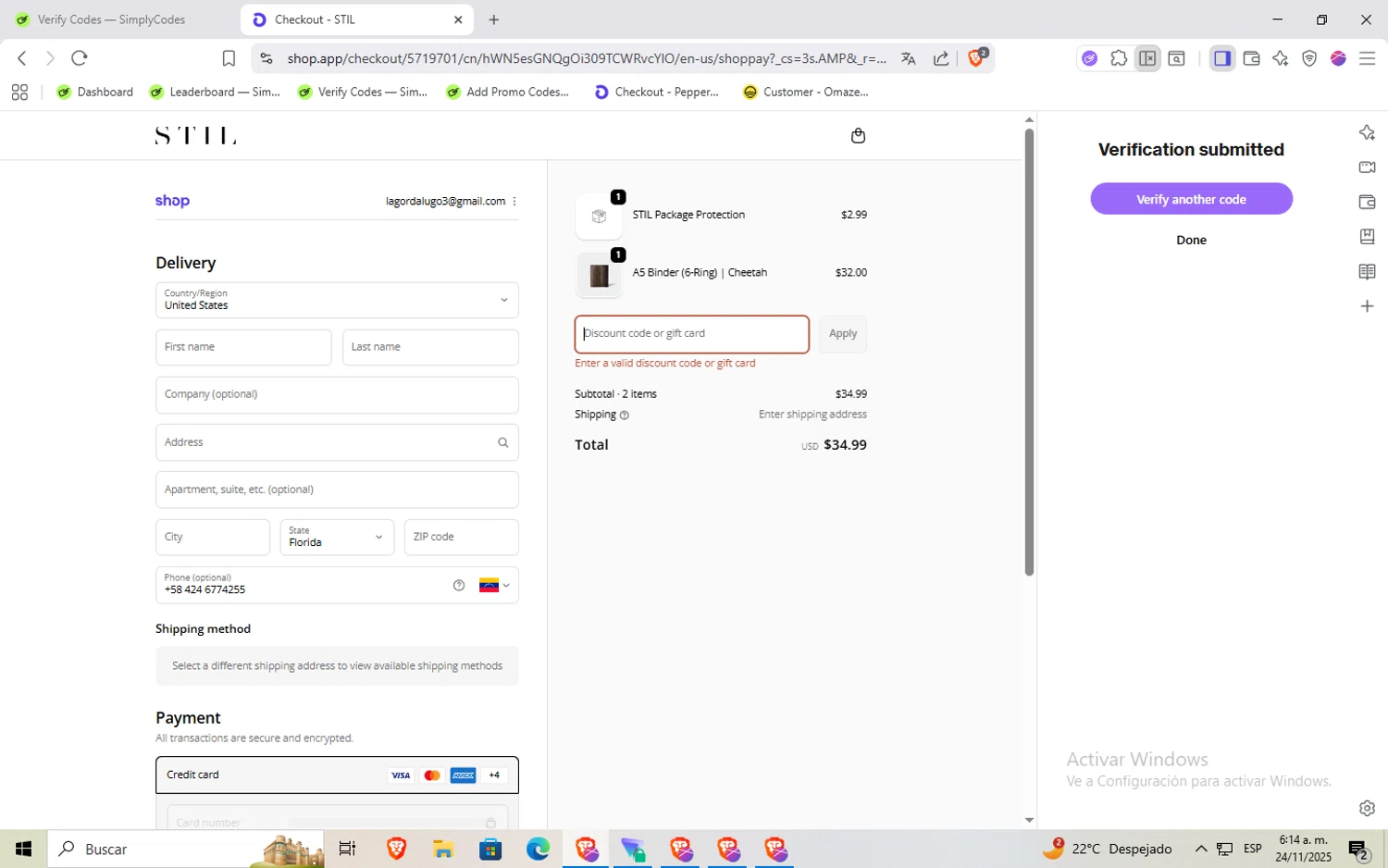Viewport: 1388px width, 868px height.
Task: Open the Checkout - Pepper bookmark
Action: click(x=657, y=92)
